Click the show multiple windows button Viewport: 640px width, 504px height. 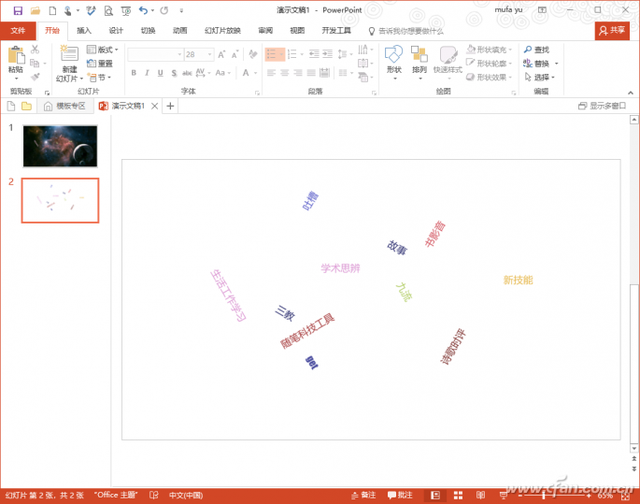[x=602, y=106]
